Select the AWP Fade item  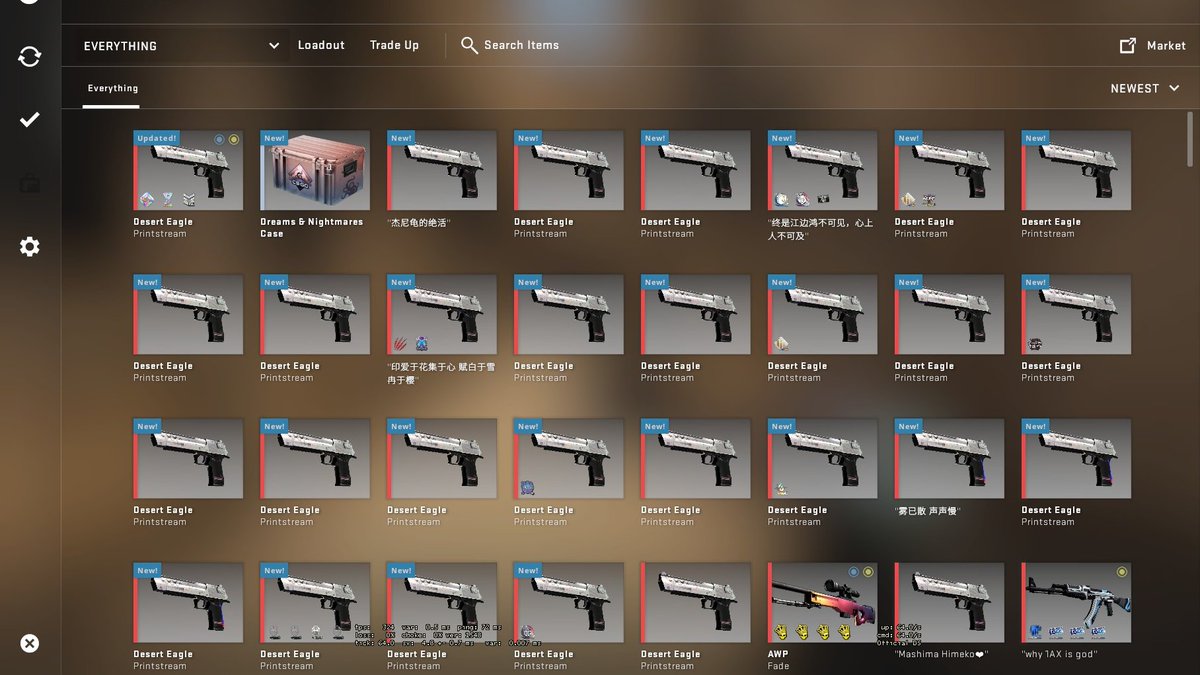(822, 602)
